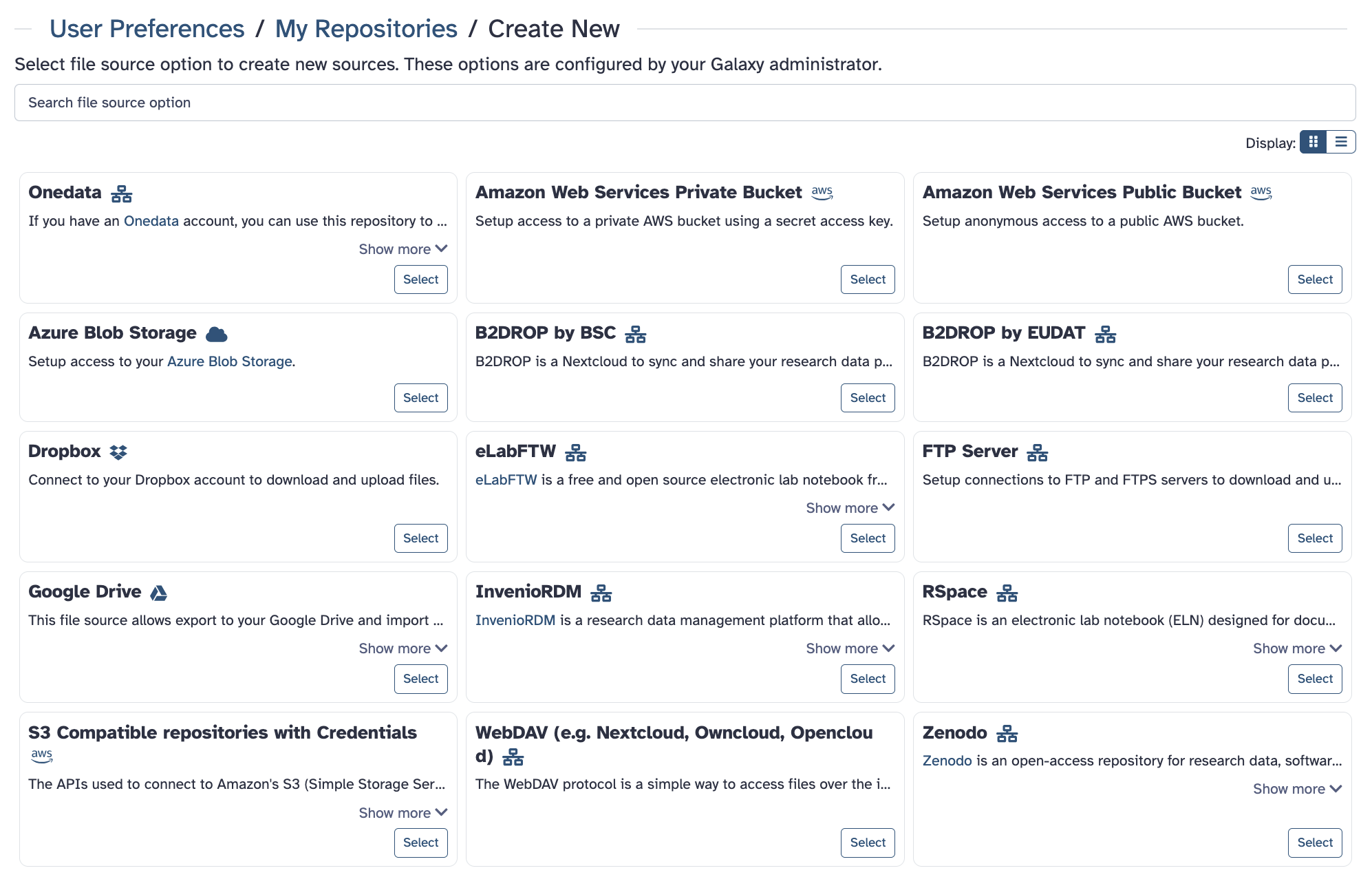Click the AWS logo on Amazon Web Services Private Bucket
This screenshot has width=1372, height=877.
click(x=823, y=193)
